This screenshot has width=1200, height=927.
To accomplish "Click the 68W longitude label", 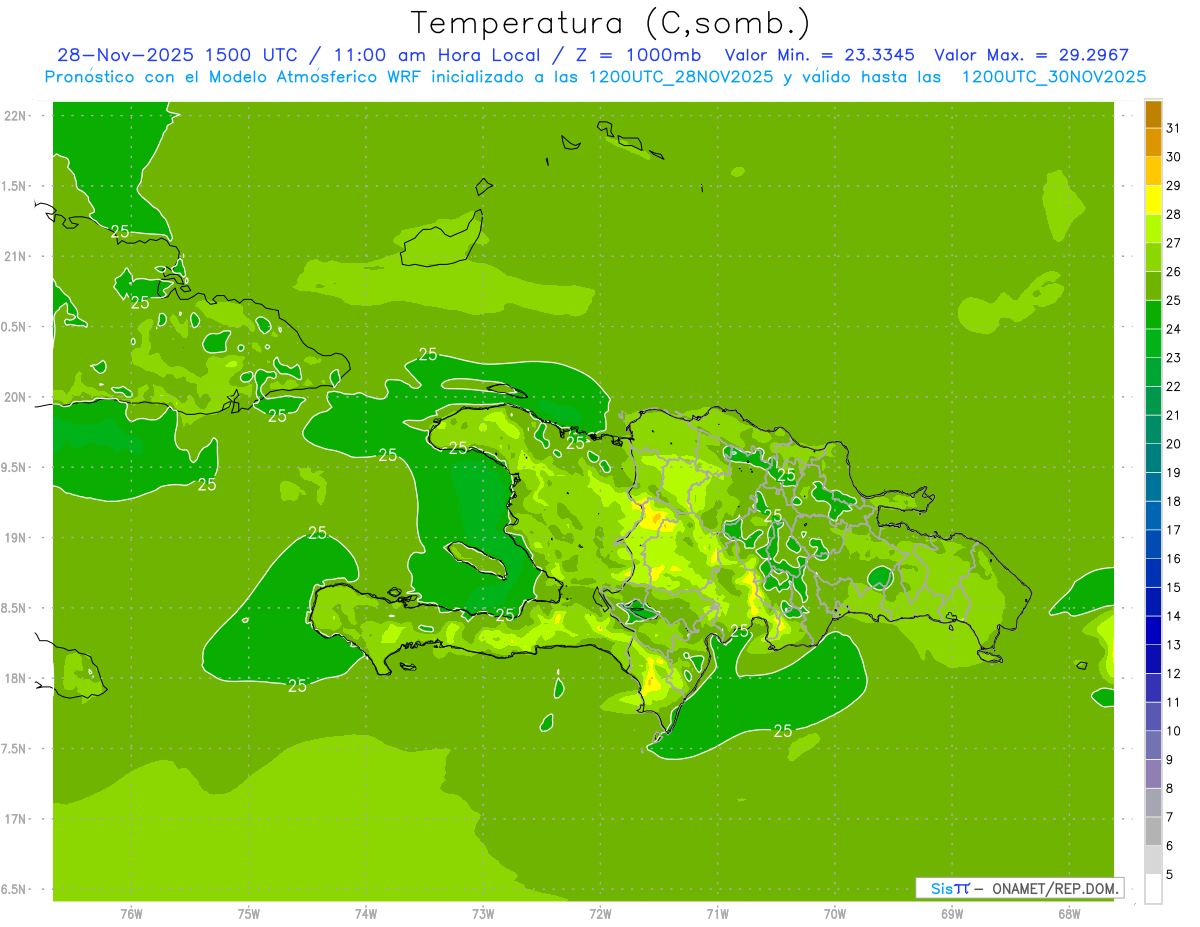I will (1069, 914).
